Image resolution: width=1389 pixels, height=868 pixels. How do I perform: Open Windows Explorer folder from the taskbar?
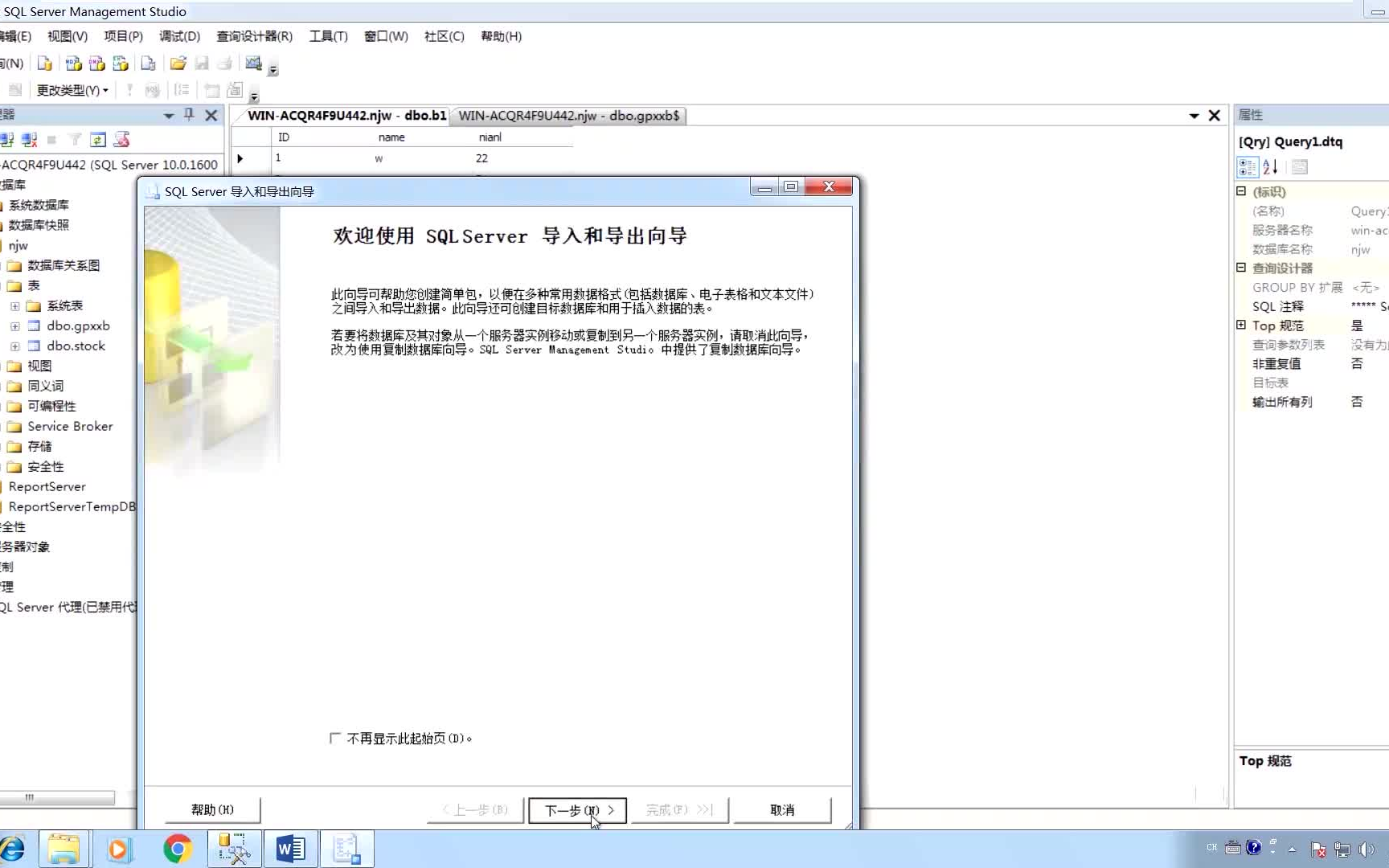click(64, 850)
